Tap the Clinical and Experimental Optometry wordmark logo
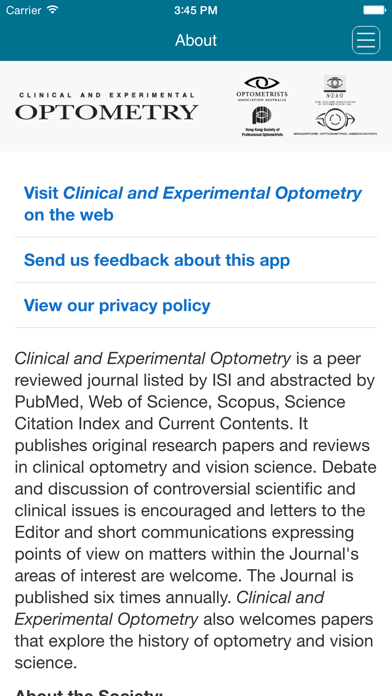The image size is (392, 696). (107, 107)
